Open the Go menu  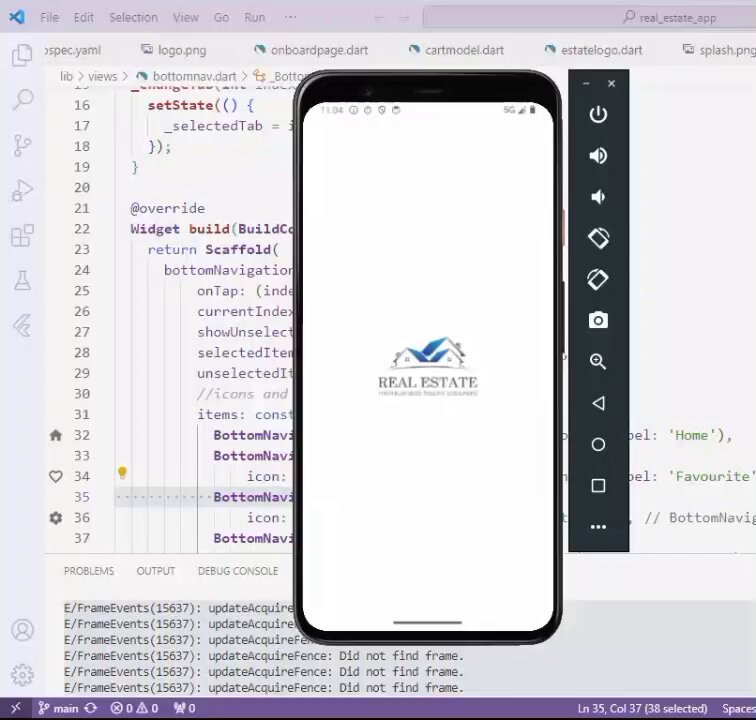click(221, 17)
